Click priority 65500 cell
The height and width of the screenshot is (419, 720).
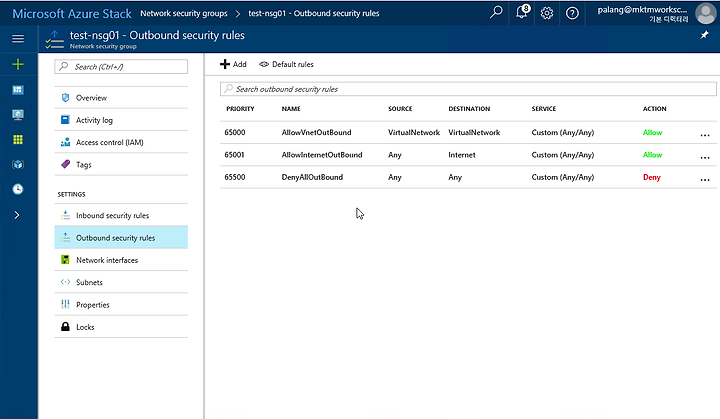tap(235, 177)
